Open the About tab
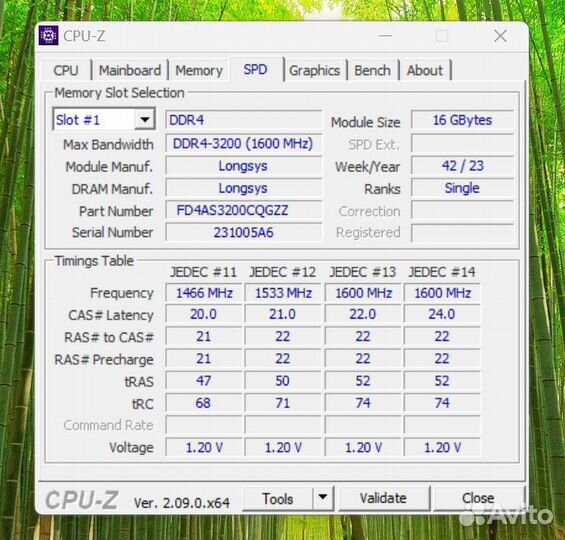The height and width of the screenshot is (540, 565). tap(425, 70)
